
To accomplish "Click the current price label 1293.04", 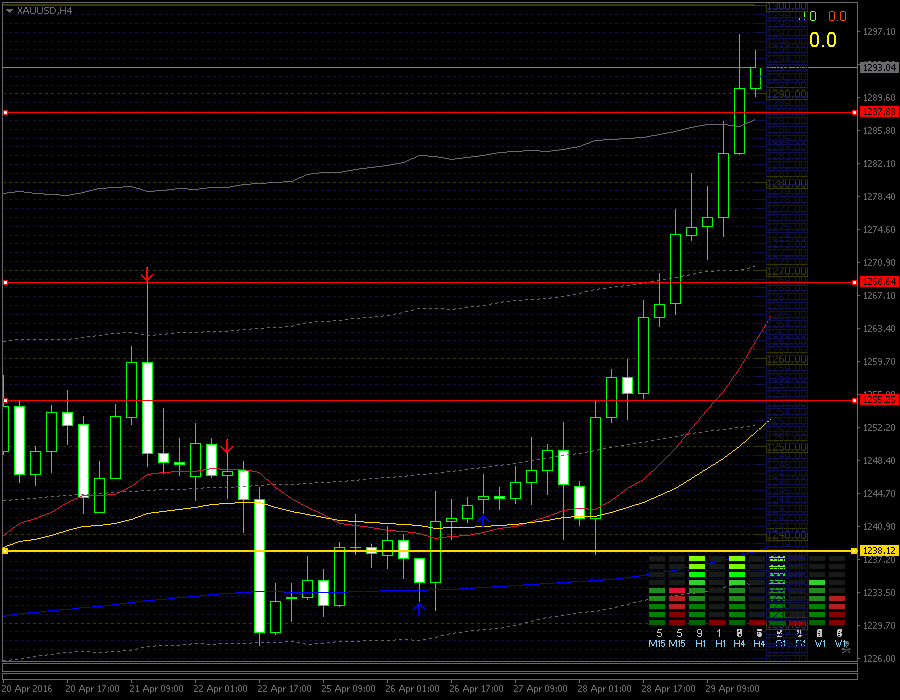I will 879,68.
